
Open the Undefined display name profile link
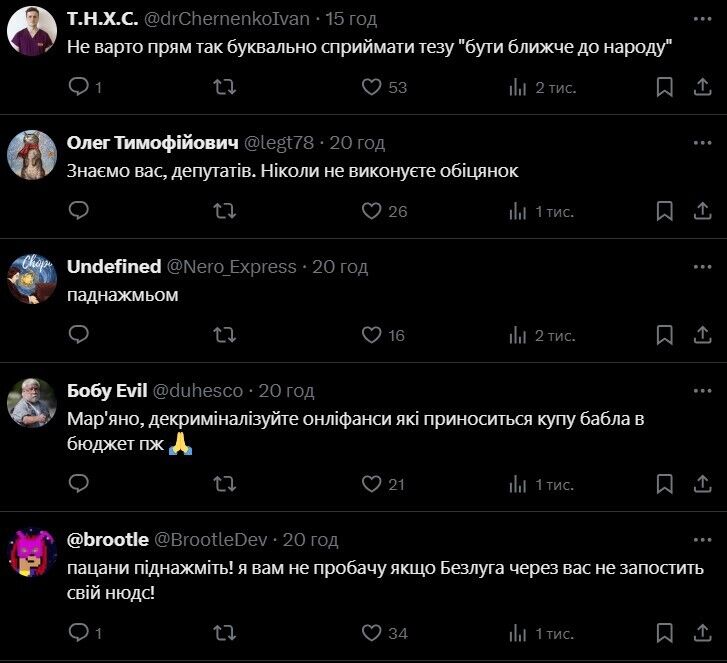pyautogui.click(x=114, y=267)
